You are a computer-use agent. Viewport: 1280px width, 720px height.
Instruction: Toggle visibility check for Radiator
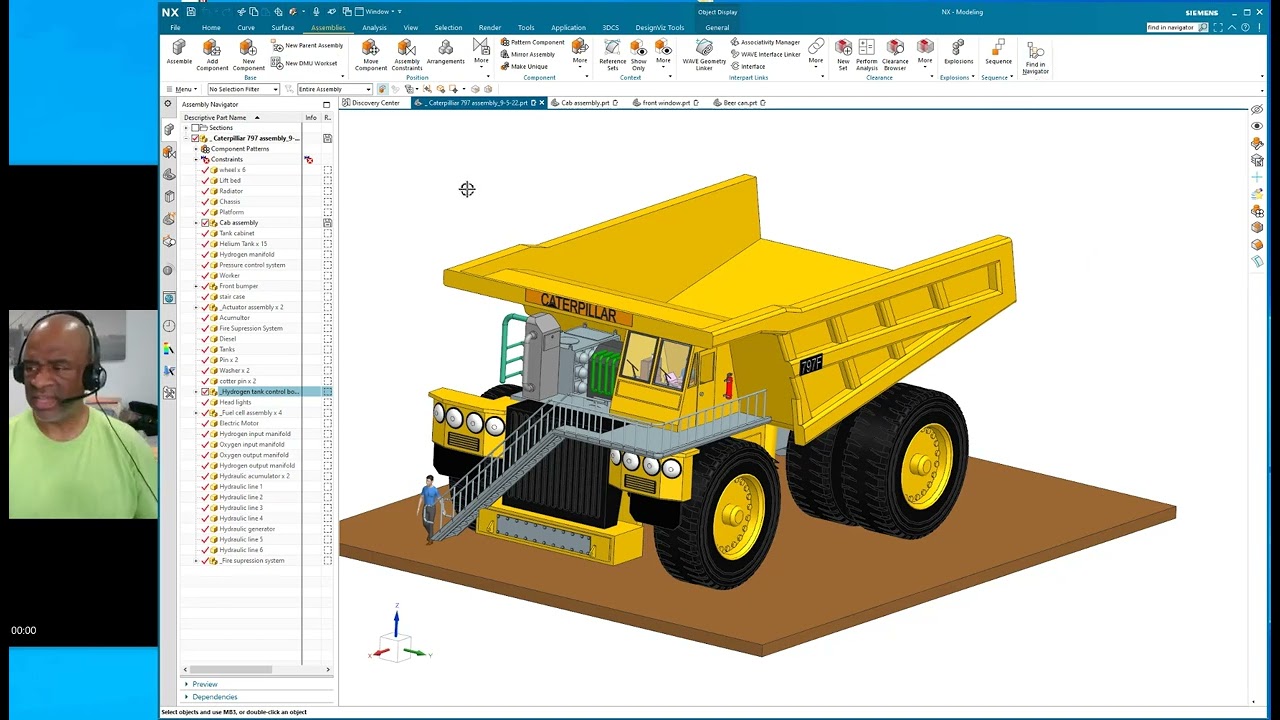205,191
